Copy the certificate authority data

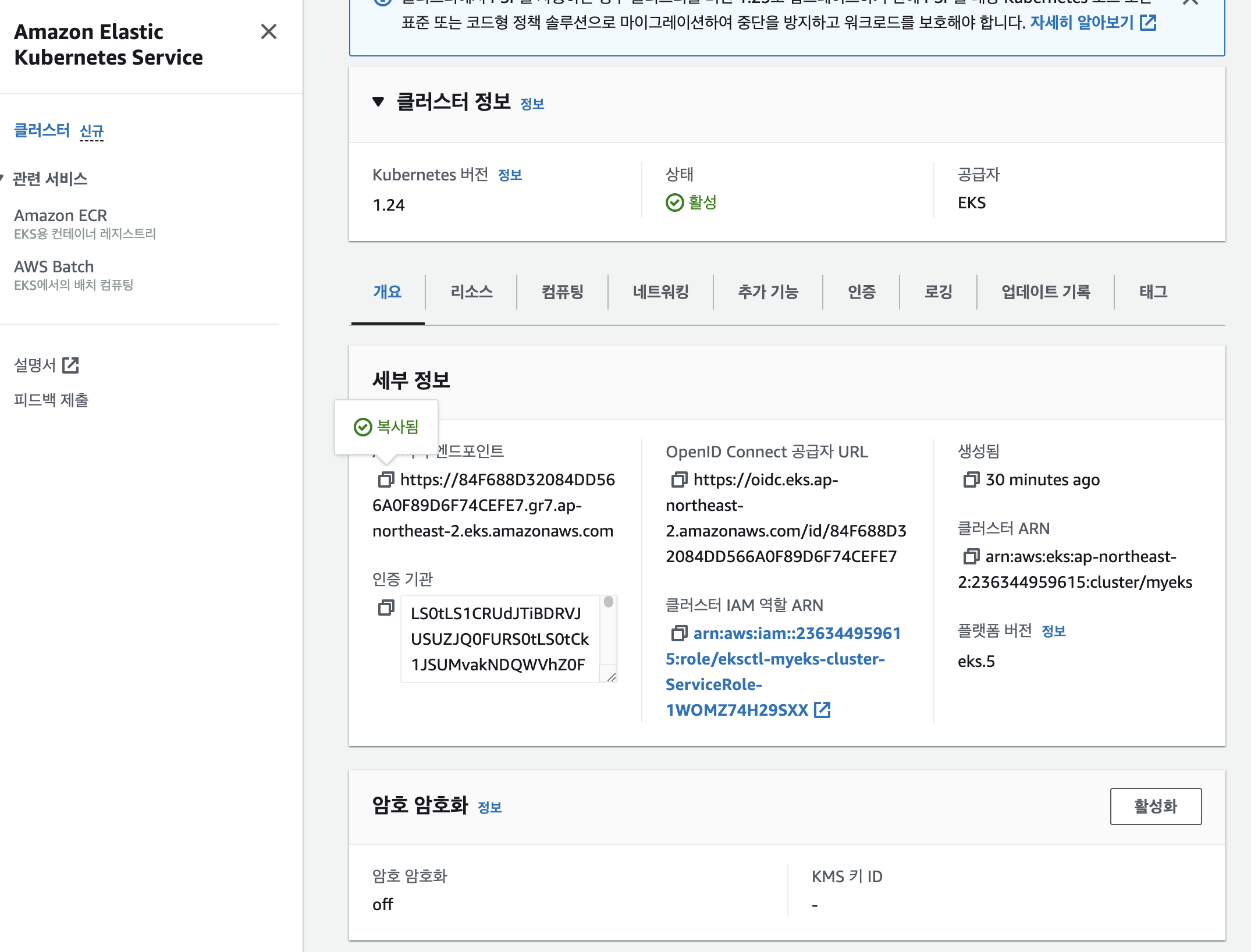[386, 608]
